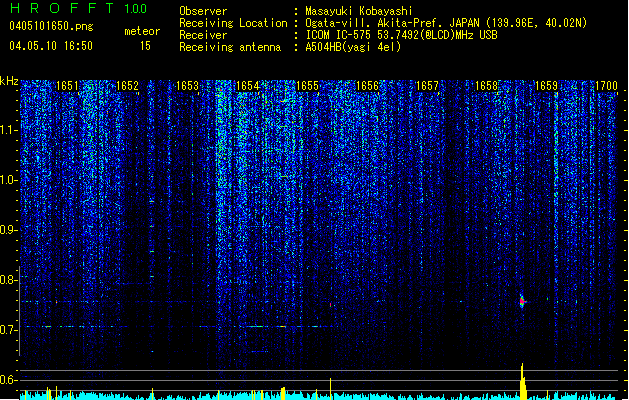The image size is (629, 400).
Task: Click the 1658 time marker
Action: pyautogui.click(x=487, y=85)
